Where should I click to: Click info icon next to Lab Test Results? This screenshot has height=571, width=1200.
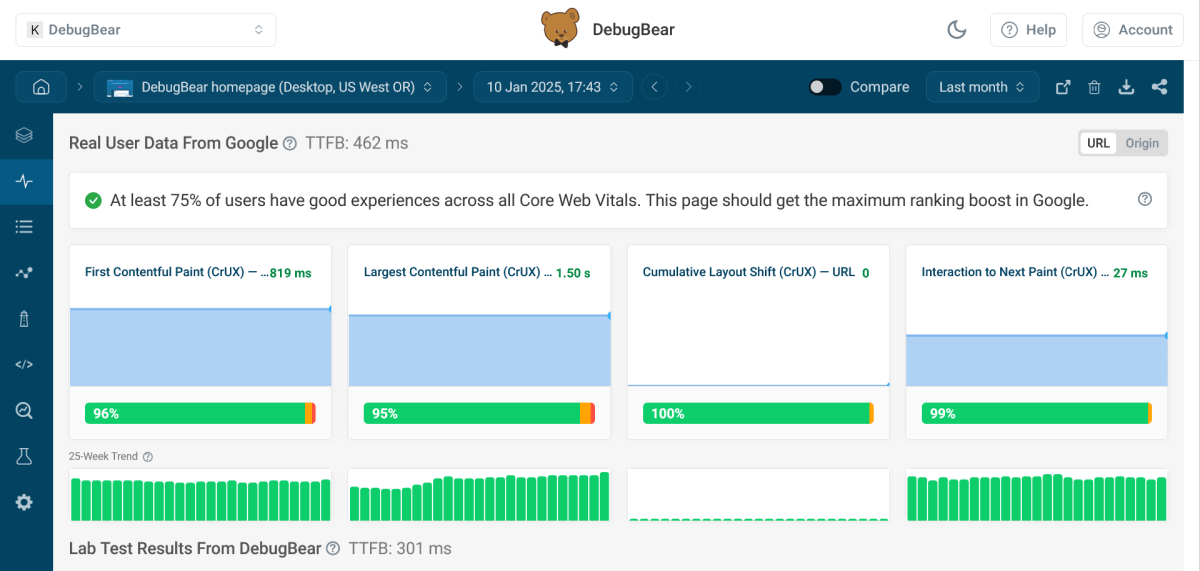pos(333,549)
